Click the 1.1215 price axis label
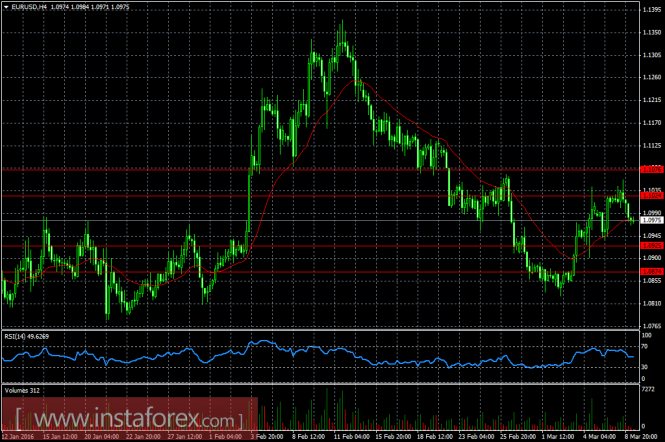This screenshot has width=665, height=442. pyautogui.click(x=652, y=100)
